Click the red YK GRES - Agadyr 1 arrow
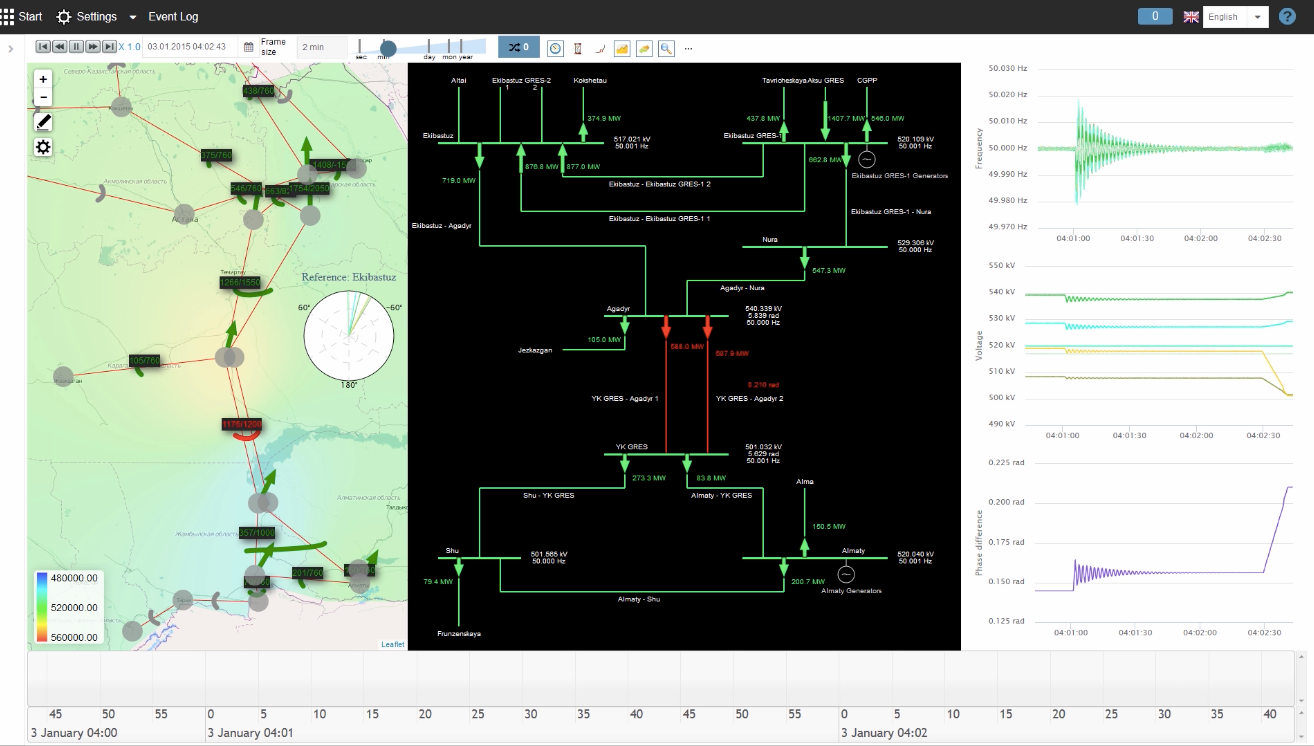Image resolution: width=1314 pixels, height=746 pixels. tap(666, 326)
